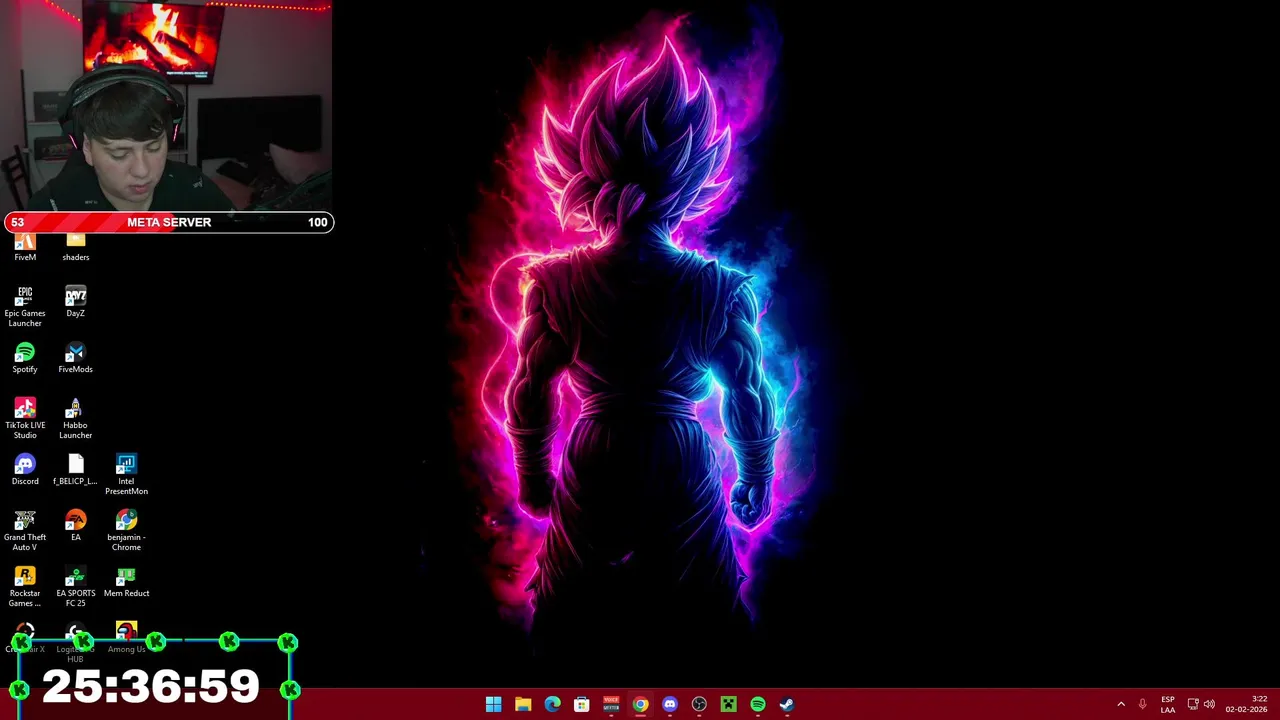Select Grand Theft Auto V desktop shortcut
The height and width of the screenshot is (720, 1280).
coord(25,531)
